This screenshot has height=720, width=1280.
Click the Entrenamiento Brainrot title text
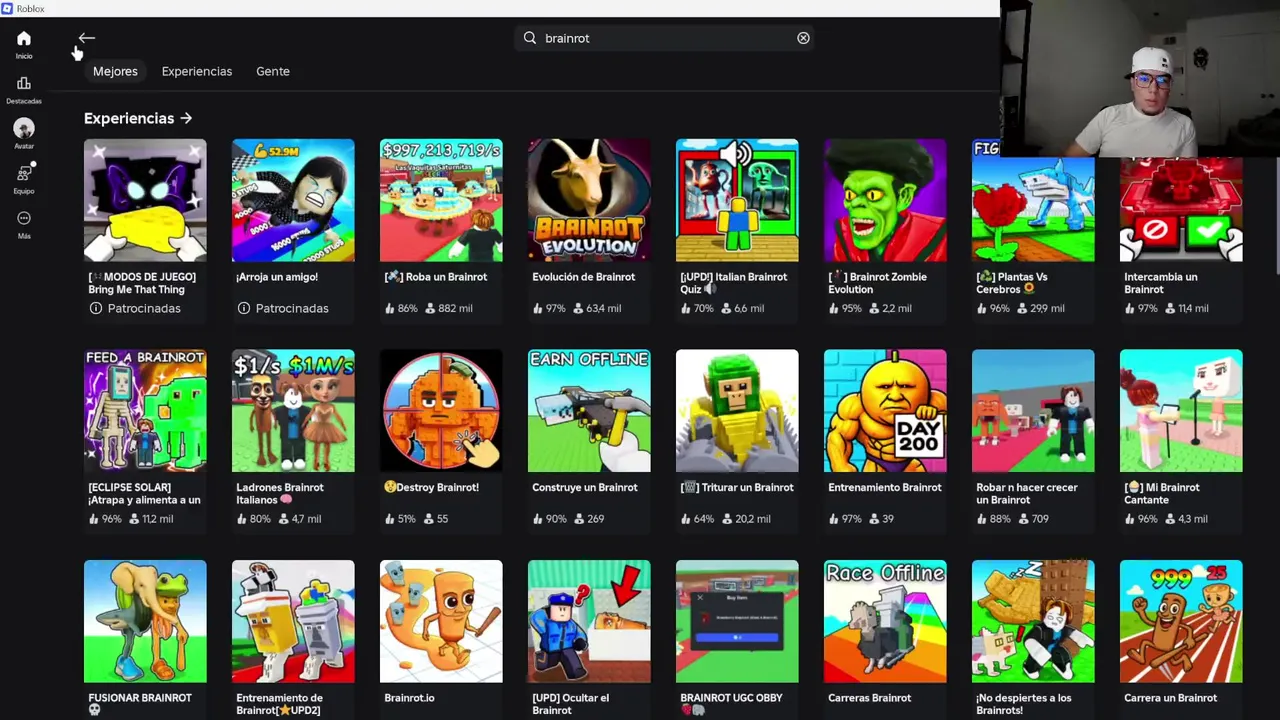click(x=885, y=487)
